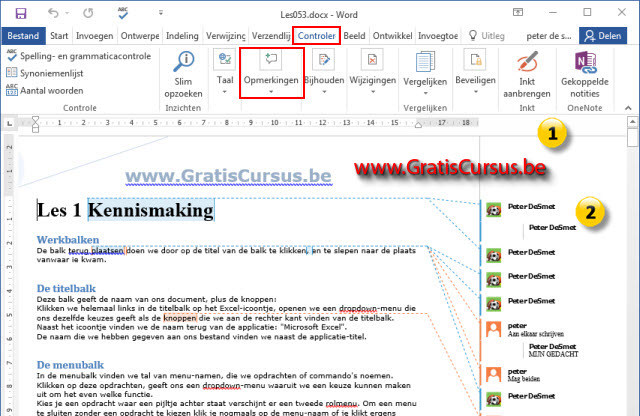The width and height of the screenshot is (640, 416).
Task: Open the Ontwikkelaars tab
Action: 392,36
